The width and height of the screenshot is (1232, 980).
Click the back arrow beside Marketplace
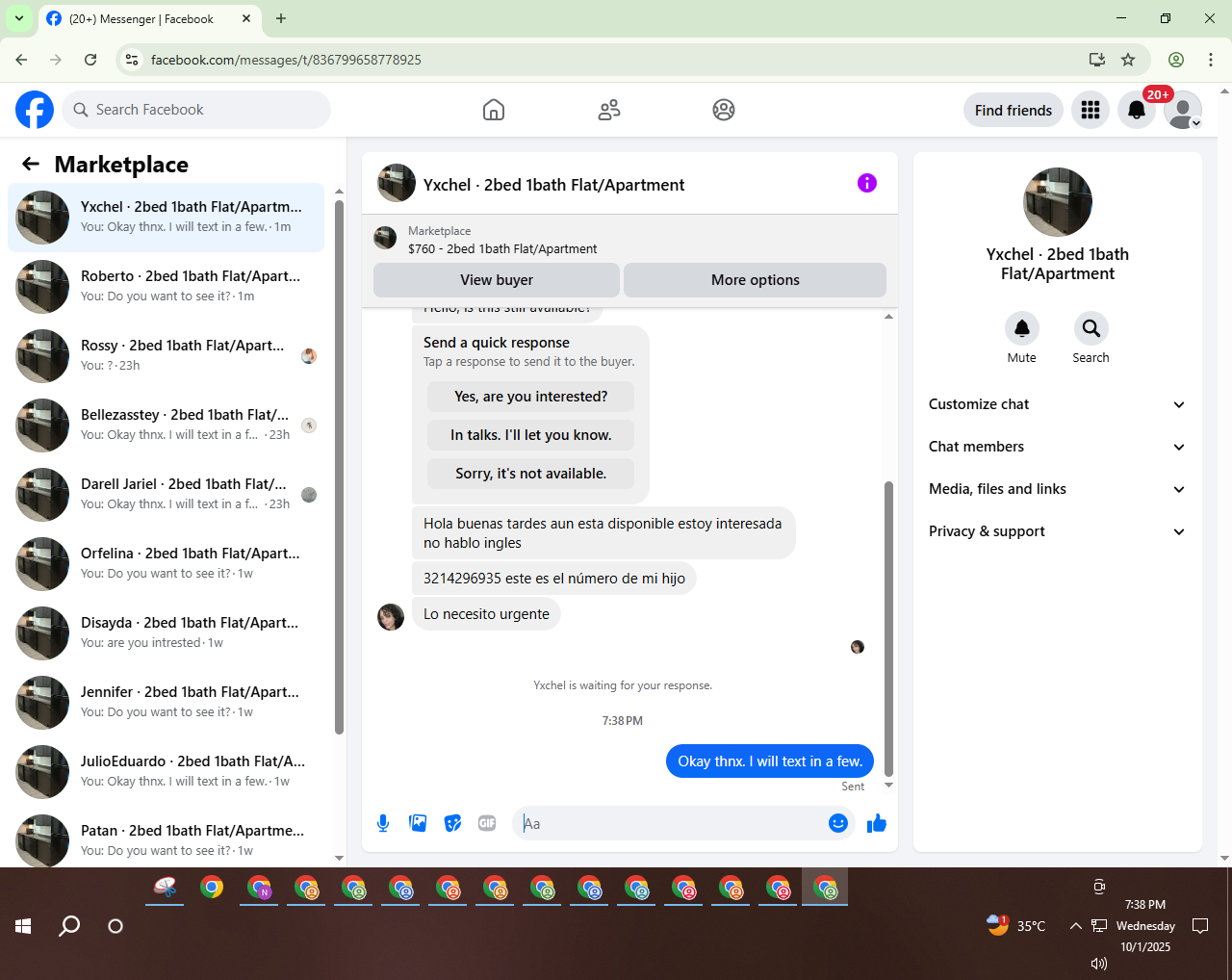(x=31, y=165)
